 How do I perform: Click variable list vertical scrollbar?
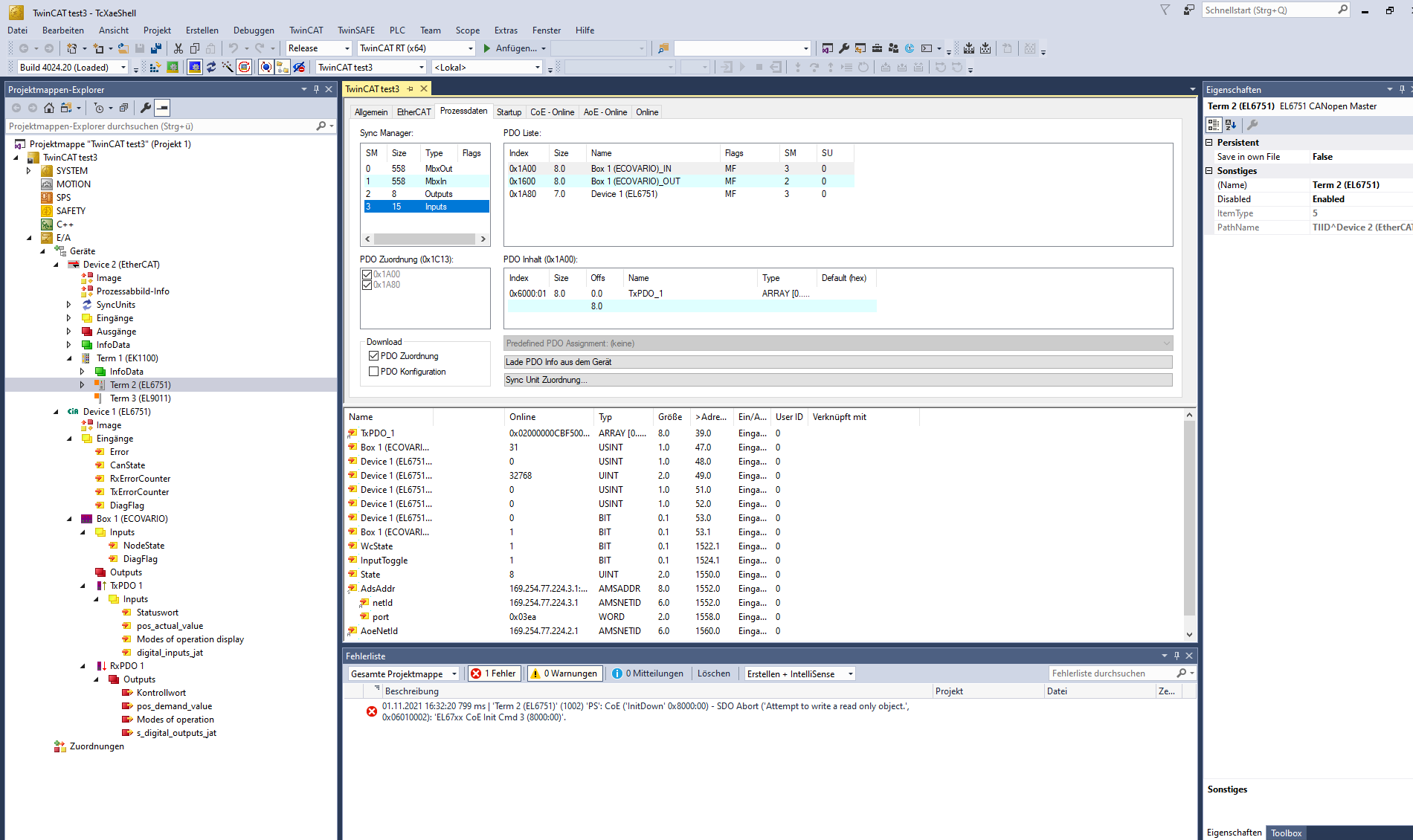pyautogui.click(x=1188, y=518)
